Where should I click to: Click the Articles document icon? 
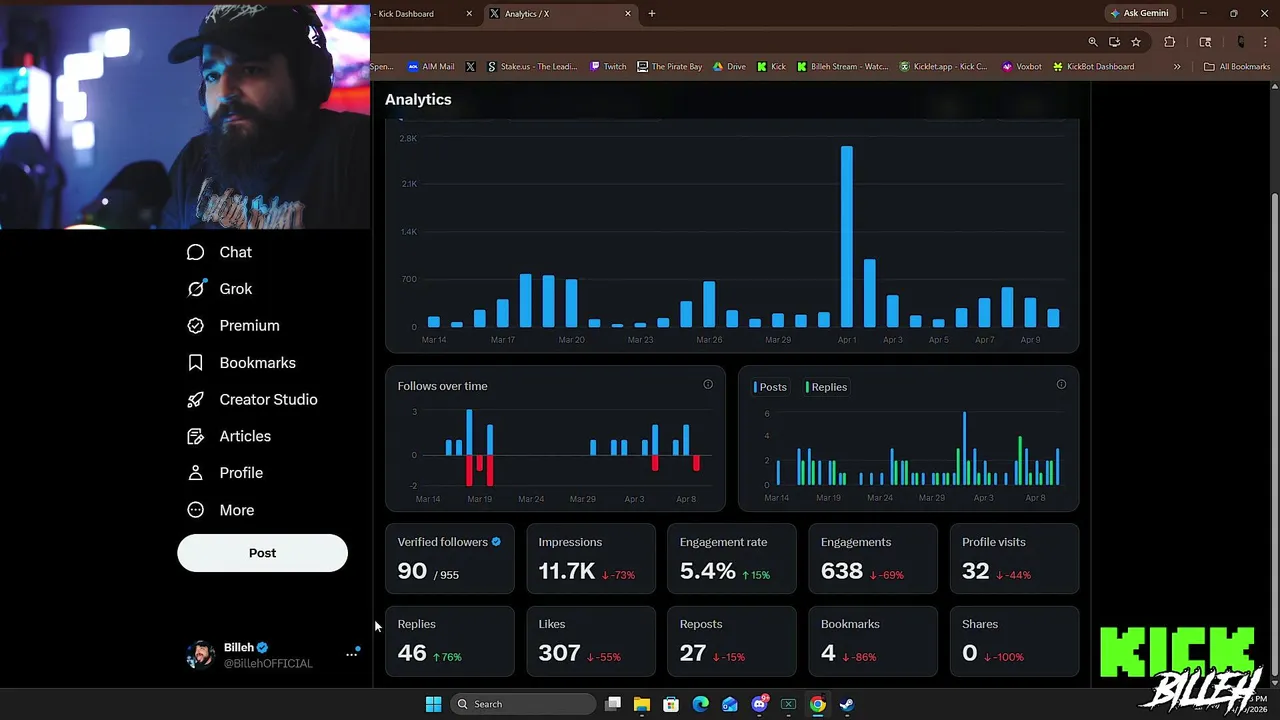196,436
